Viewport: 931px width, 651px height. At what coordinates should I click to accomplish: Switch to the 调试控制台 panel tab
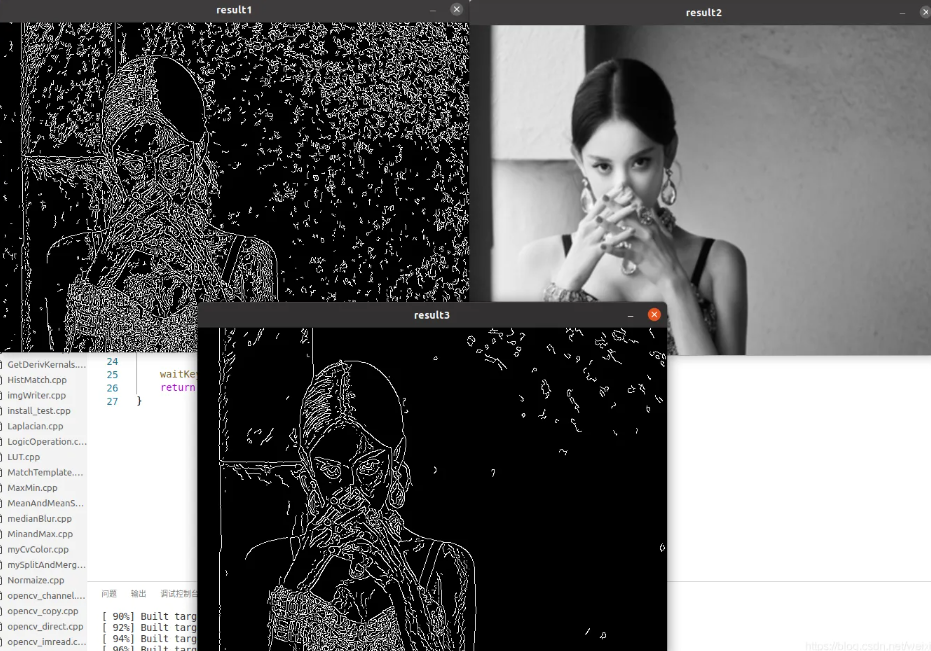178,593
